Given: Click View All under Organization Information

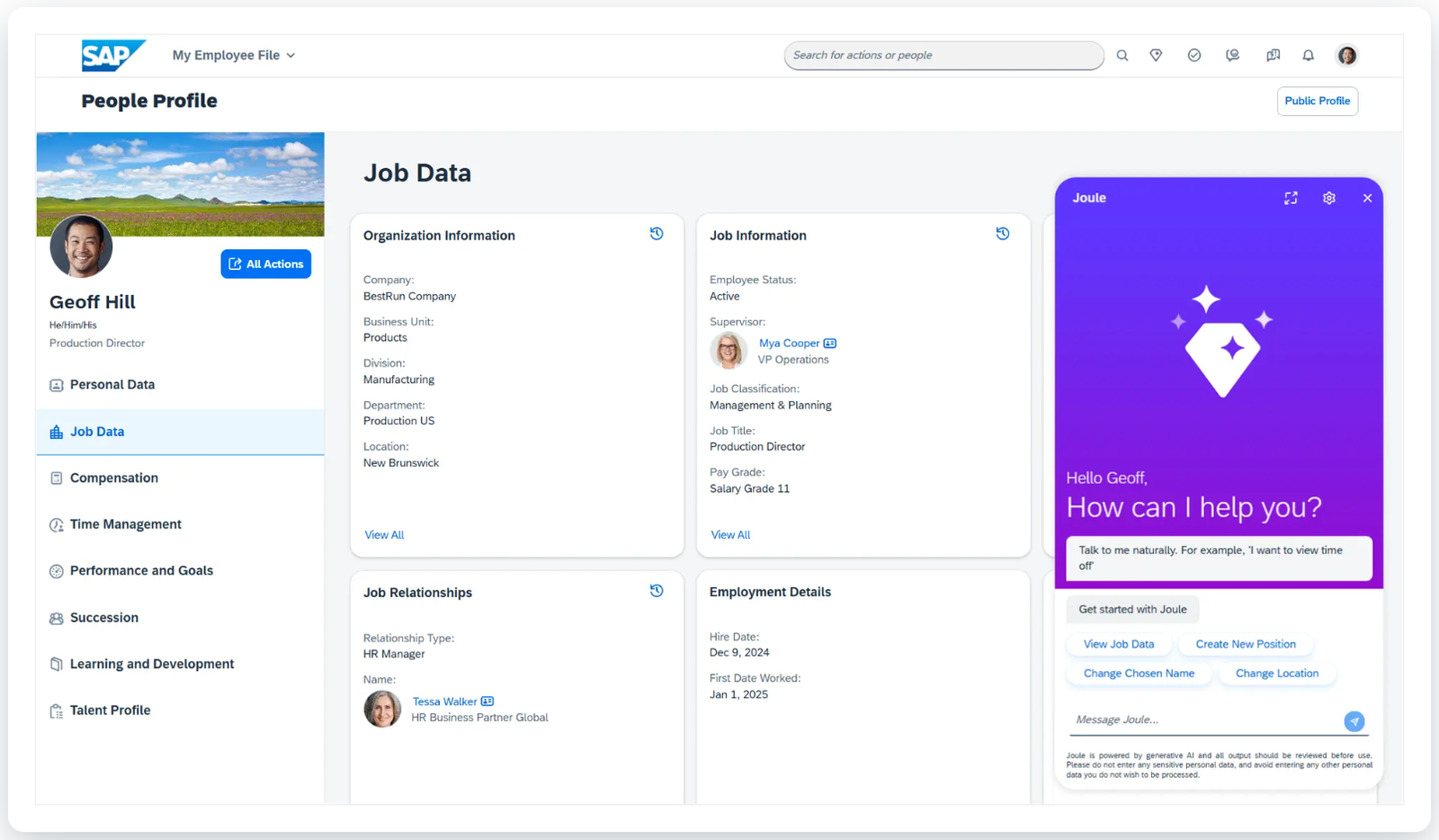Looking at the screenshot, I should click(x=384, y=535).
